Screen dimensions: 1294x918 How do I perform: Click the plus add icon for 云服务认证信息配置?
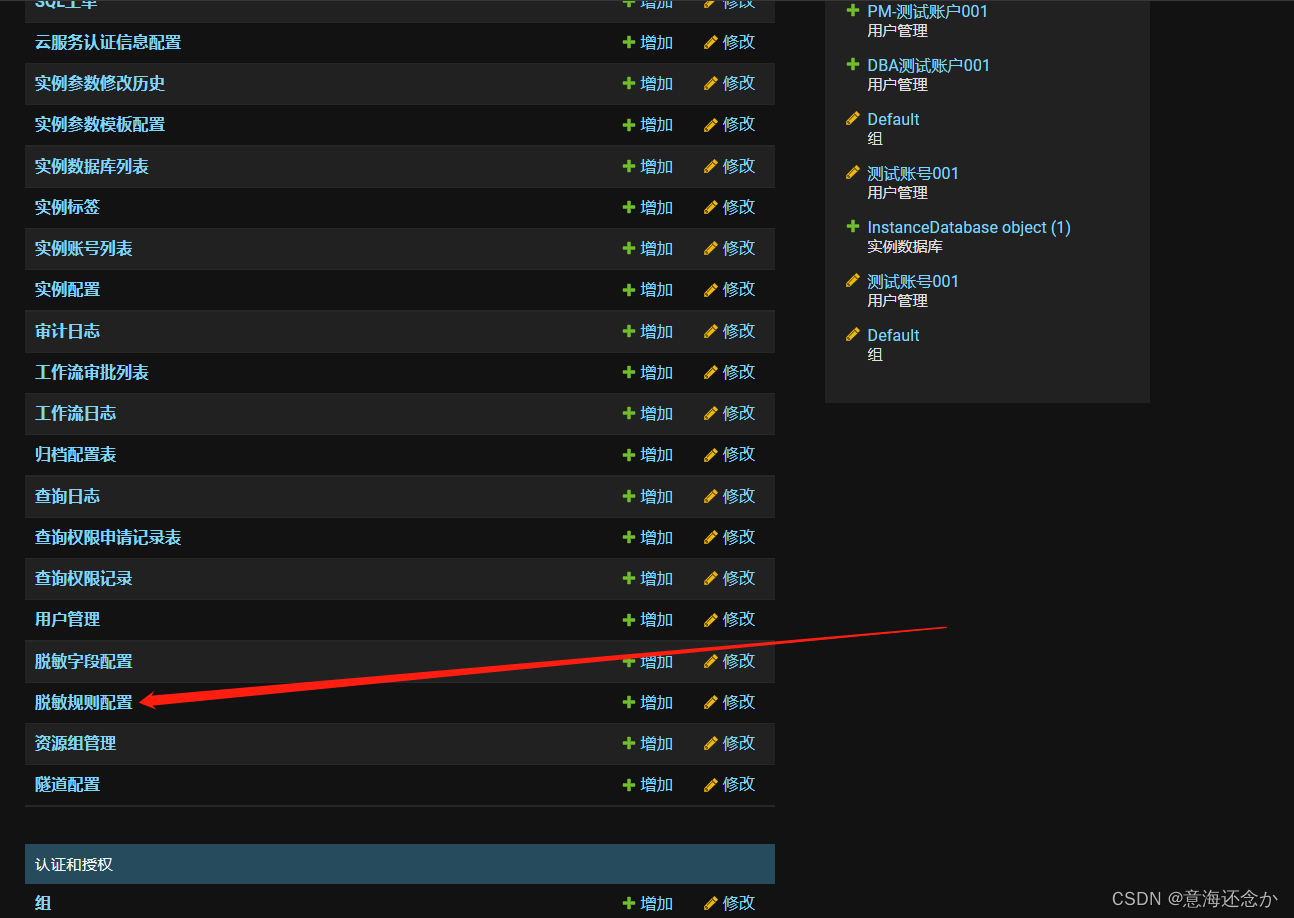629,42
